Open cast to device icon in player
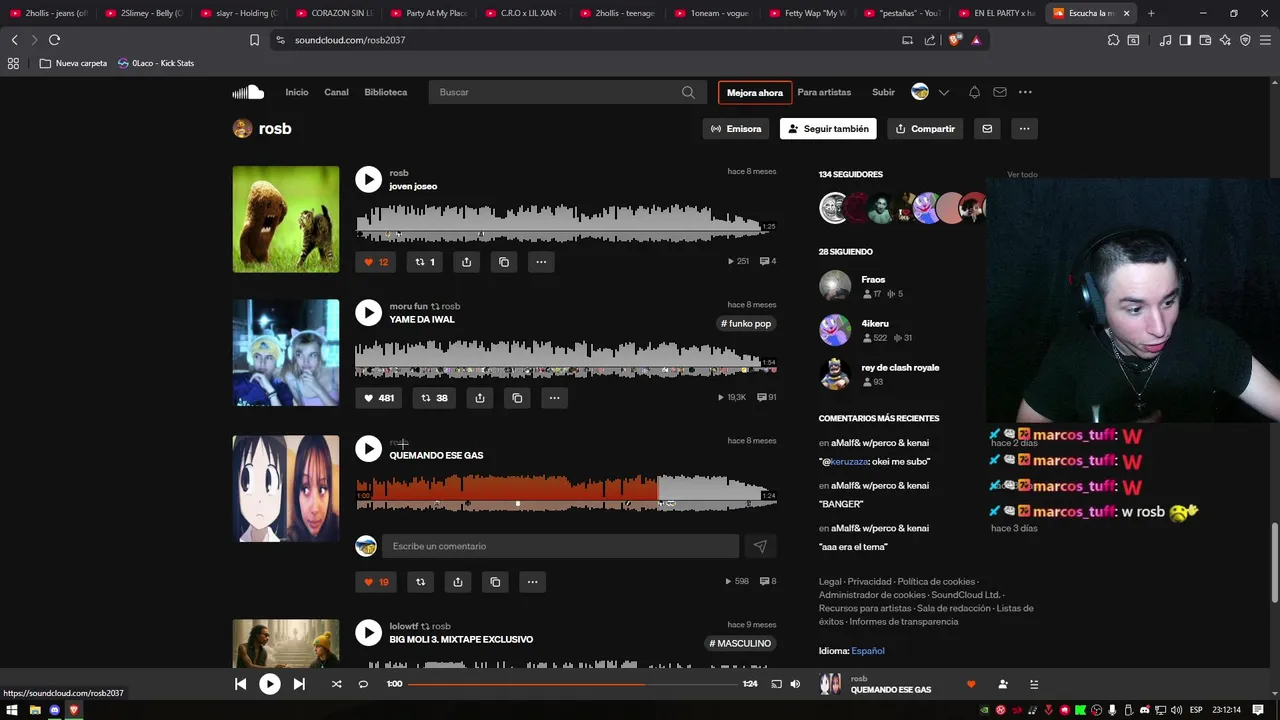The image size is (1280, 720). [x=776, y=684]
